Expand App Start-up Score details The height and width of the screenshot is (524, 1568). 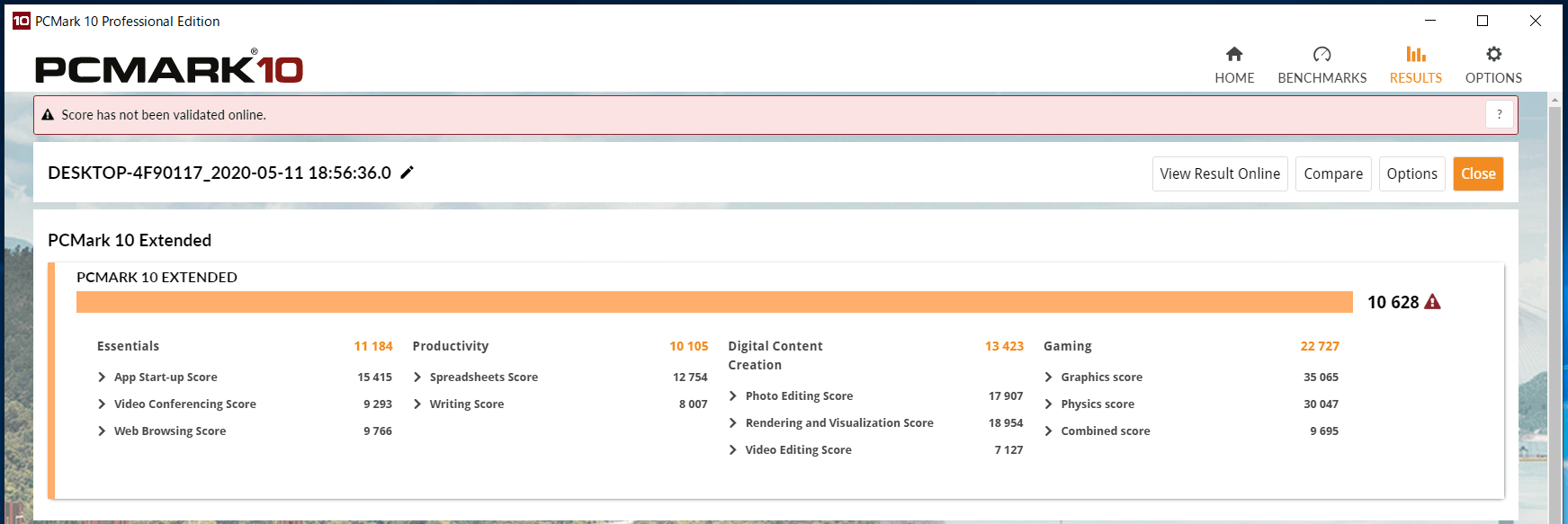coord(102,377)
